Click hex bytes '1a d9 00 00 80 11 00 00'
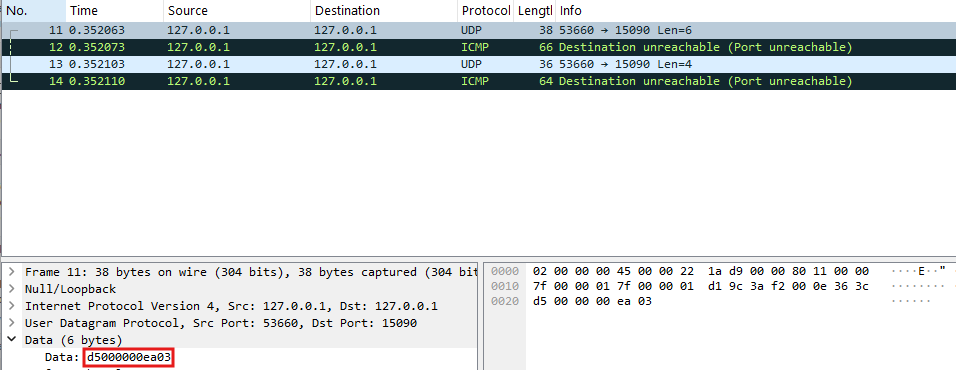The image size is (956, 370). click(x=789, y=271)
